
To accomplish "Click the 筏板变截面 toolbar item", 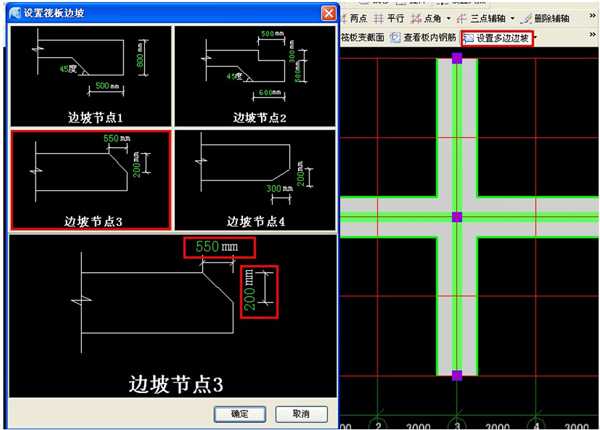I will [362, 37].
